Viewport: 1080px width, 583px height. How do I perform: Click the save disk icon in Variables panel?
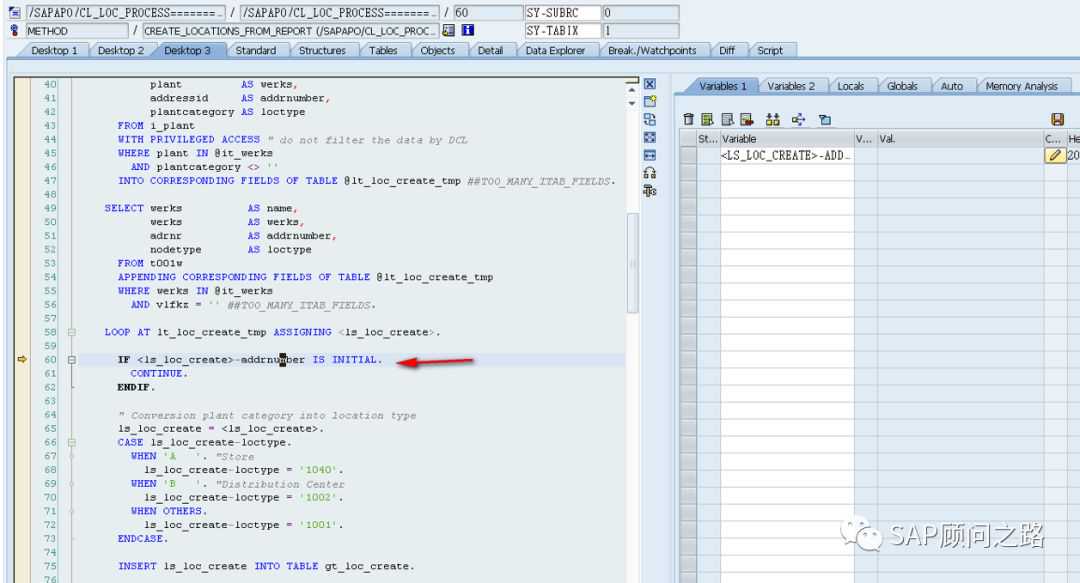click(x=1057, y=119)
